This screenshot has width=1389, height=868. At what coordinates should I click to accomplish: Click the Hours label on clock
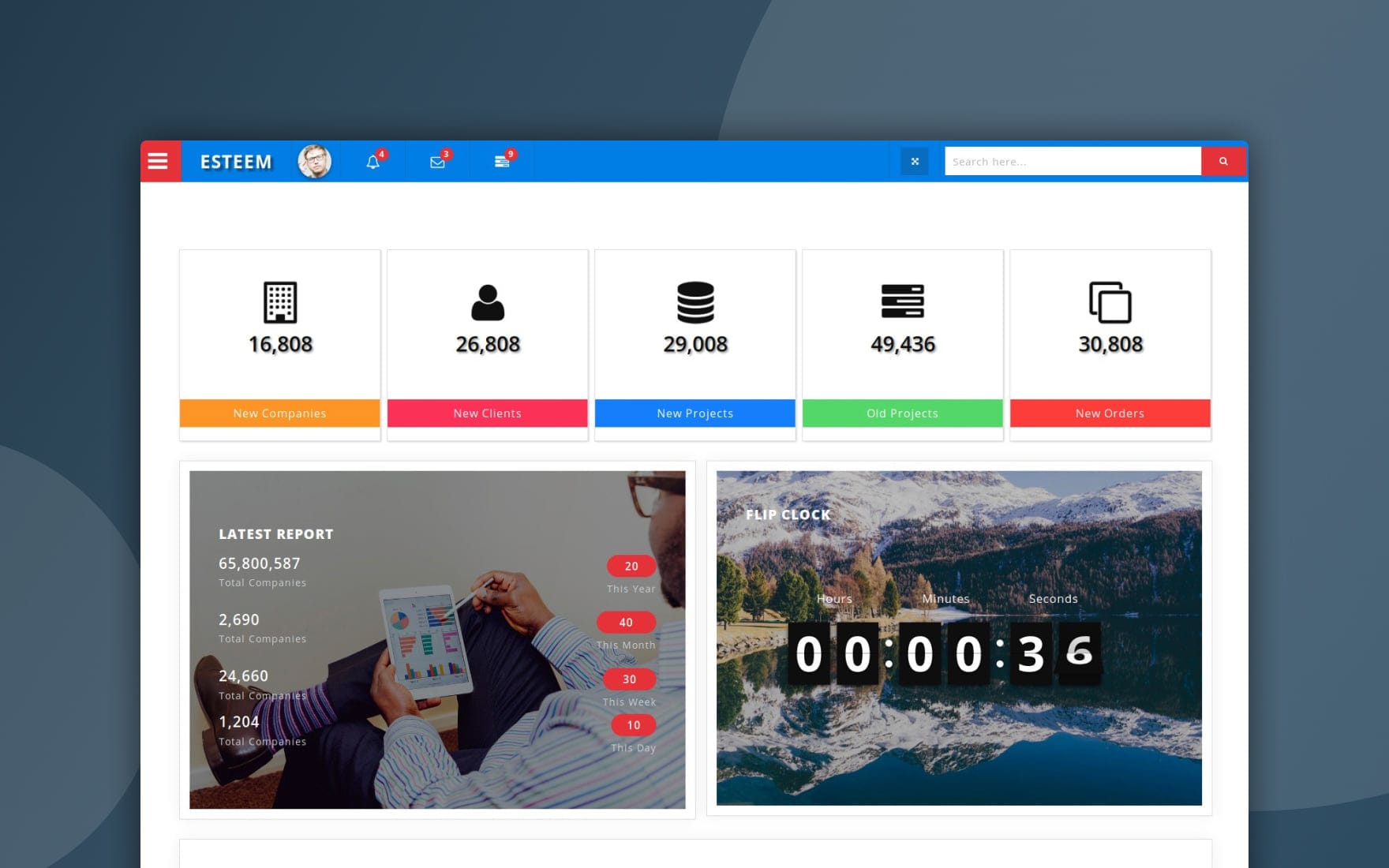click(834, 599)
